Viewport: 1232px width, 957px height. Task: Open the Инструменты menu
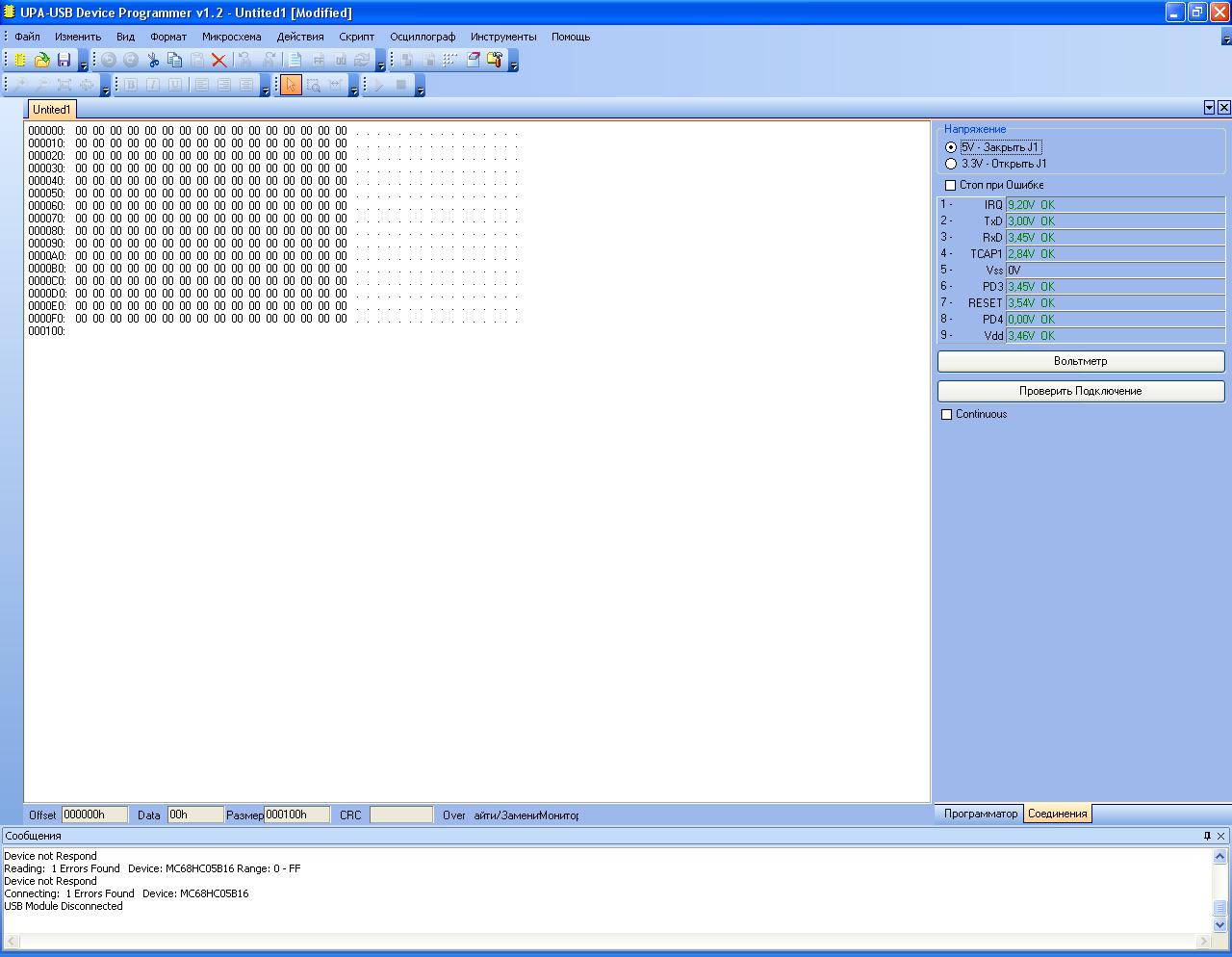pos(503,37)
